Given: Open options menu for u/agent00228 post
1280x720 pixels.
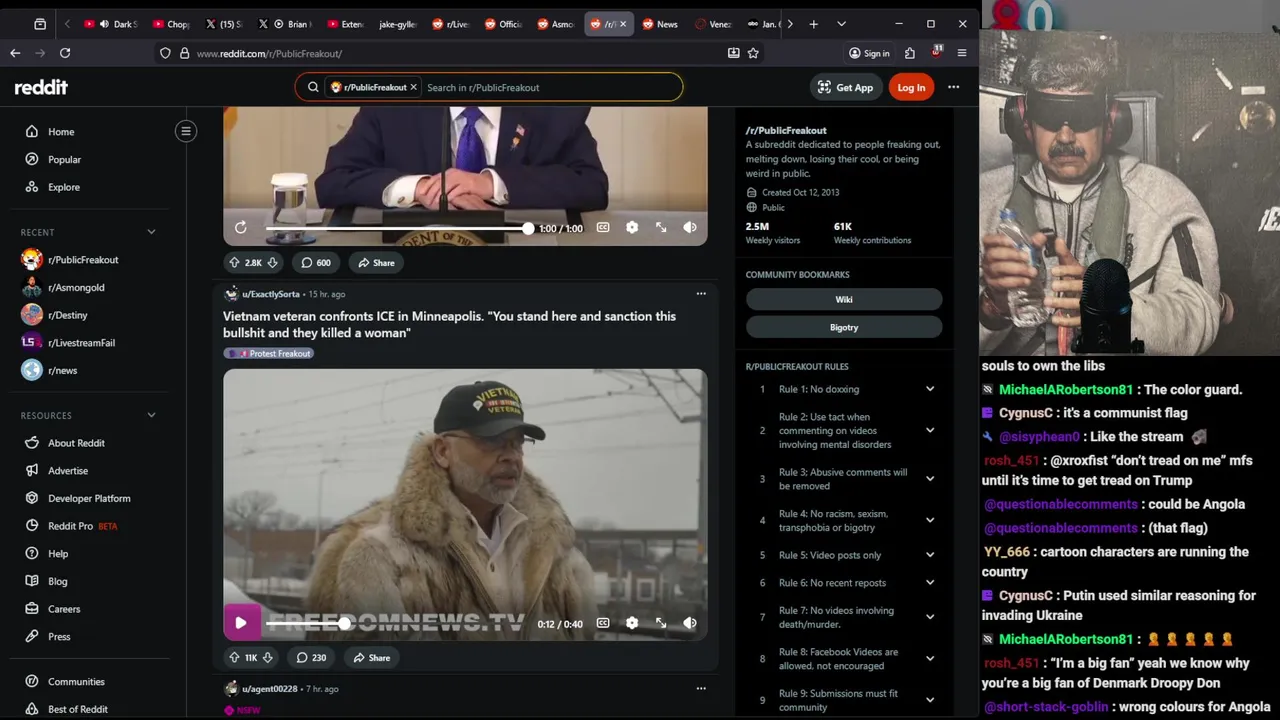Looking at the screenshot, I should [x=701, y=689].
